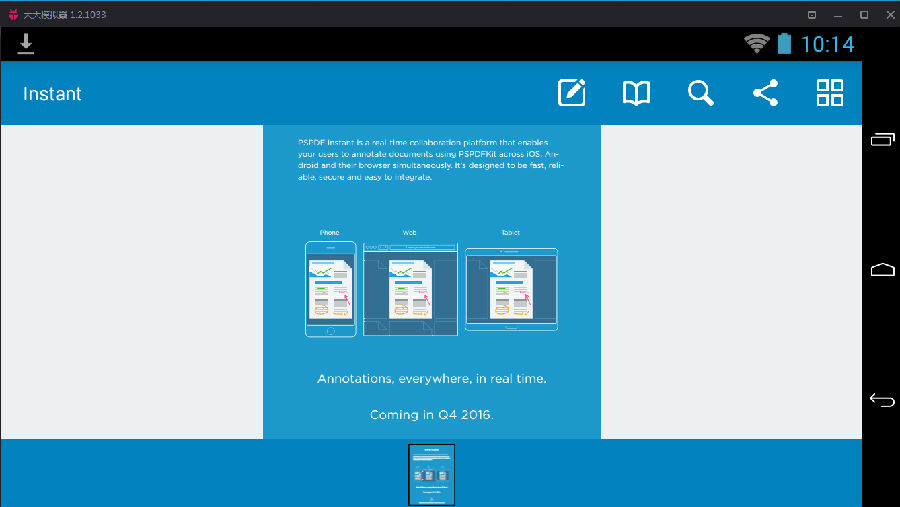Open the annotation editing pencil tool
The width and height of the screenshot is (900, 507).
point(571,93)
